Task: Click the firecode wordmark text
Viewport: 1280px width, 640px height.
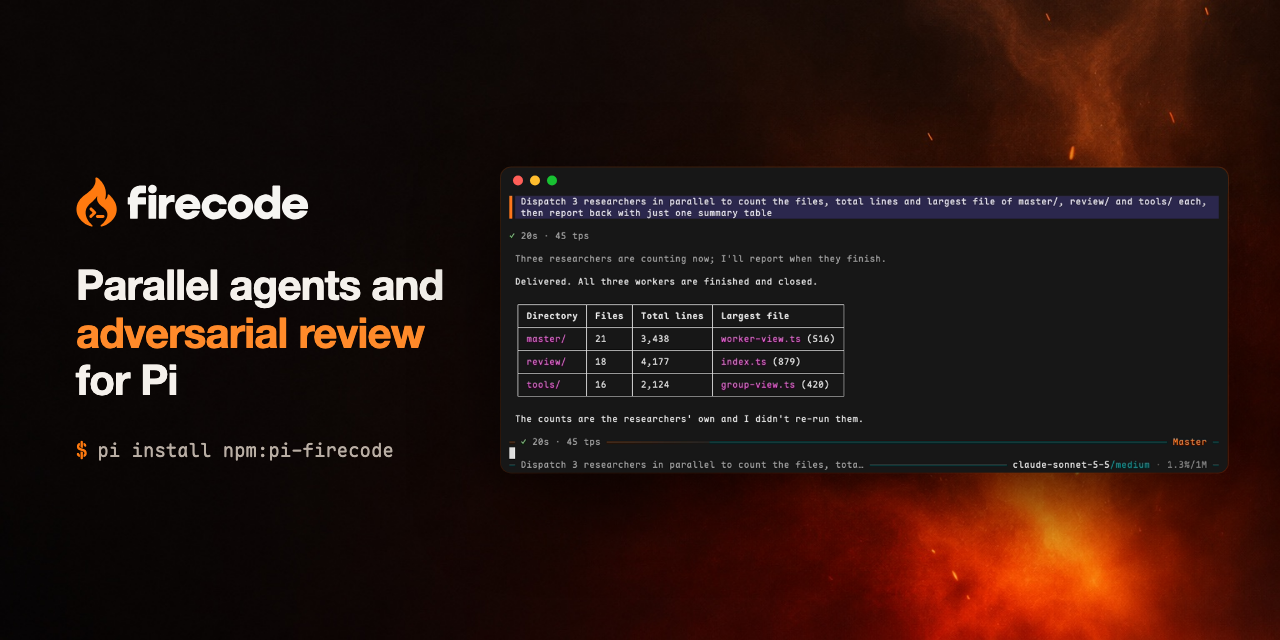Action: (217, 204)
